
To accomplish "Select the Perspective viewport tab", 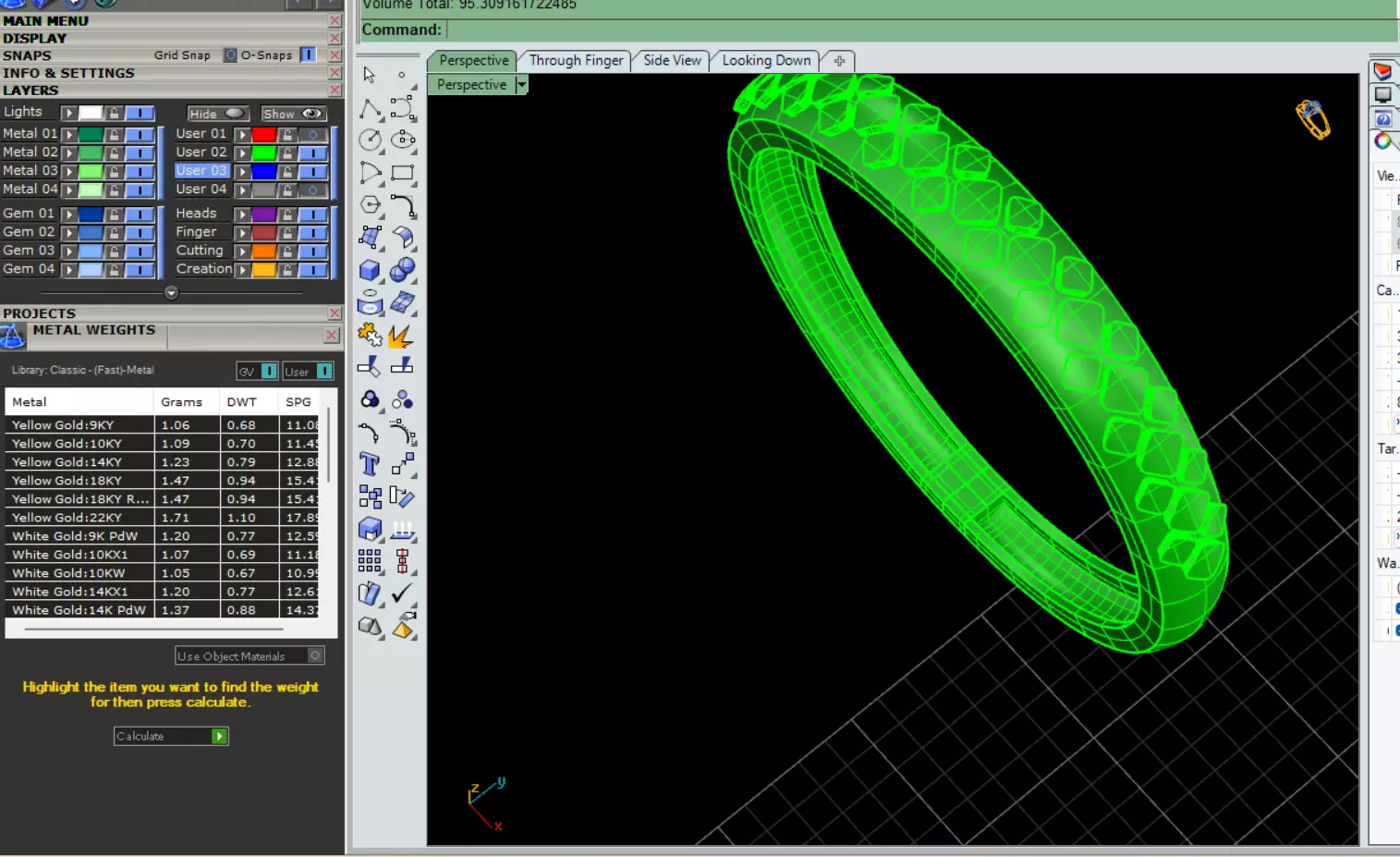I will (474, 60).
